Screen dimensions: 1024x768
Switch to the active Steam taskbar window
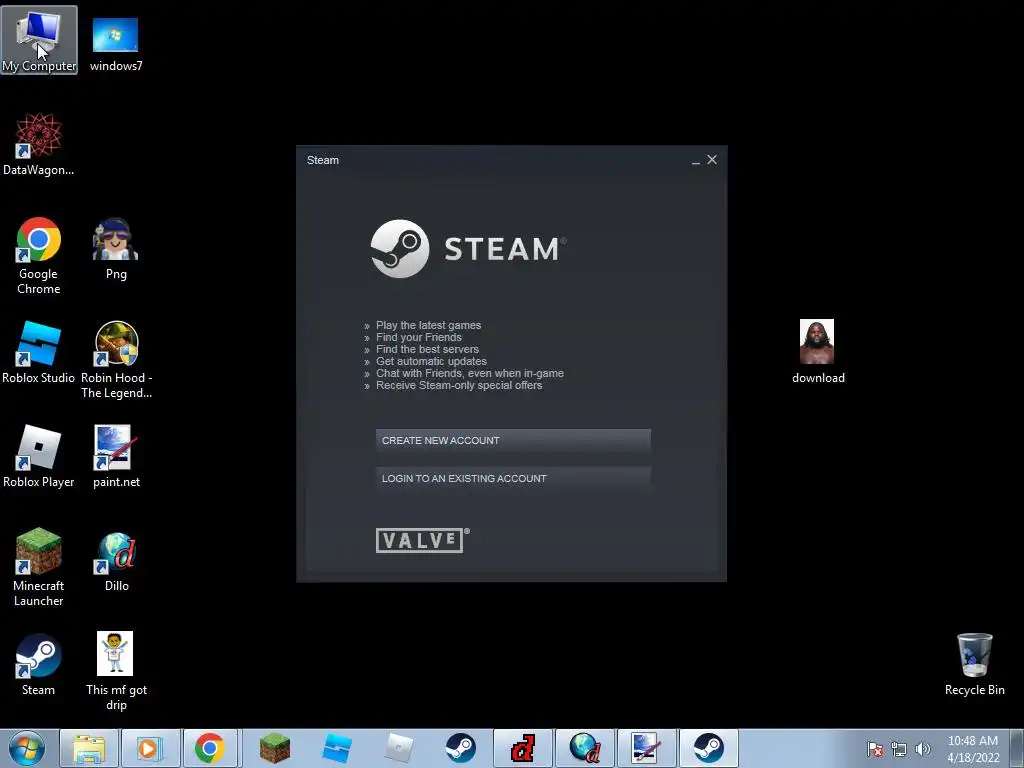click(709, 748)
